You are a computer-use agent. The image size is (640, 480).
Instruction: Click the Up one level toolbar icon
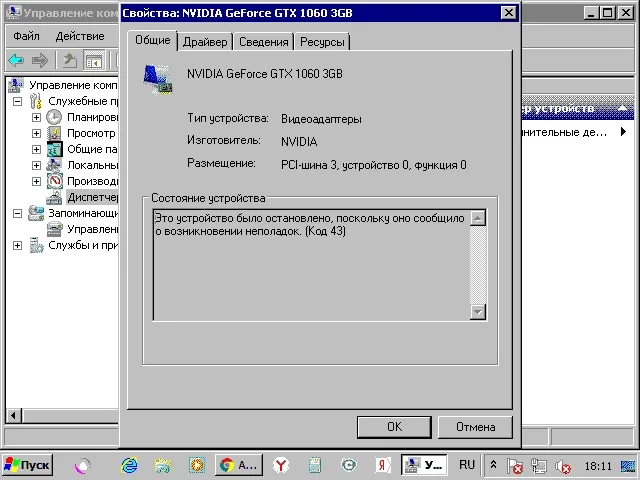[70, 60]
